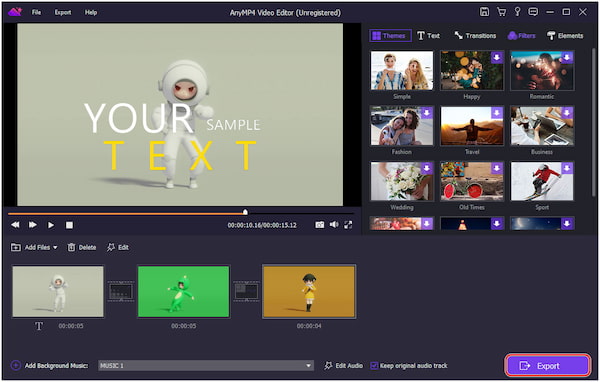Open the shopping cart purchase icon
This screenshot has width=600, height=382.
(501, 12)
